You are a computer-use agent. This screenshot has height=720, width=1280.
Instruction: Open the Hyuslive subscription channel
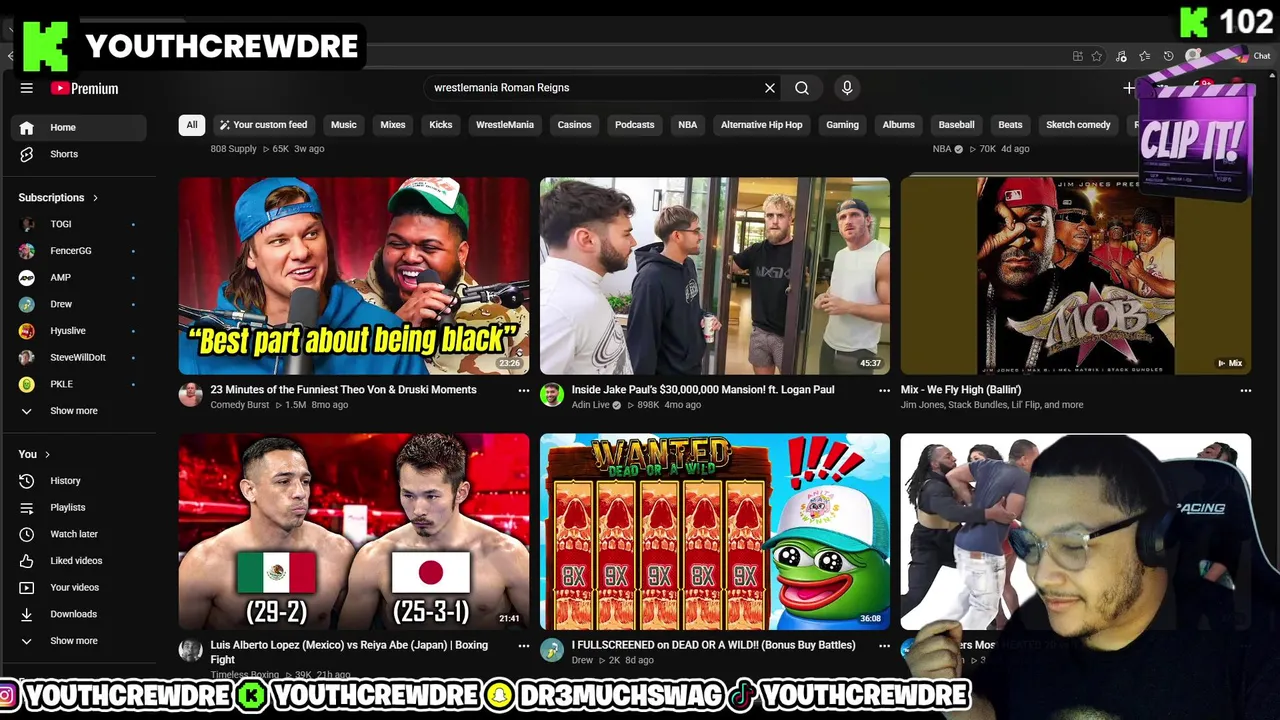tap(79, 331)
